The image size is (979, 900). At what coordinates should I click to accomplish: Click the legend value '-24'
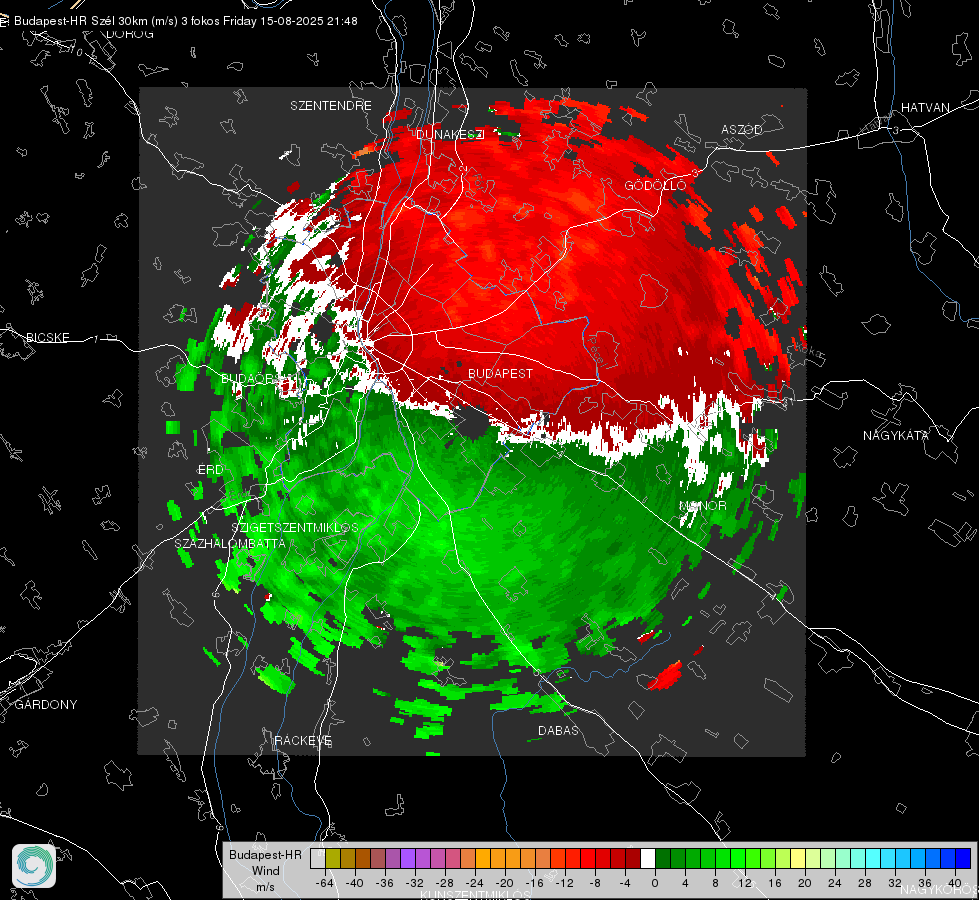475,883
